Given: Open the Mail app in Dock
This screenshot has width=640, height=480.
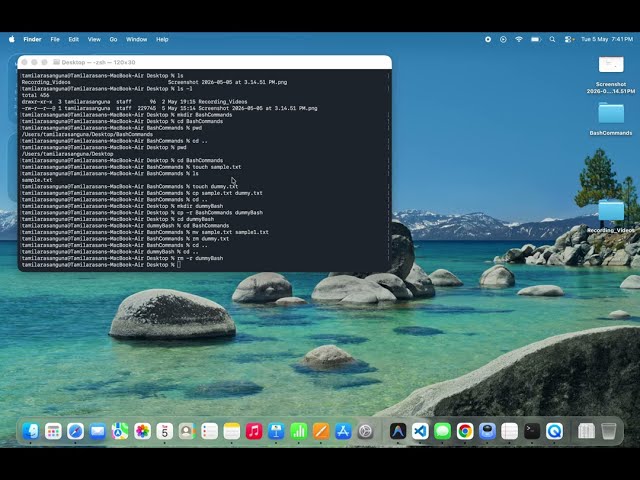Looking at the screenshot, I should (98, 431).
